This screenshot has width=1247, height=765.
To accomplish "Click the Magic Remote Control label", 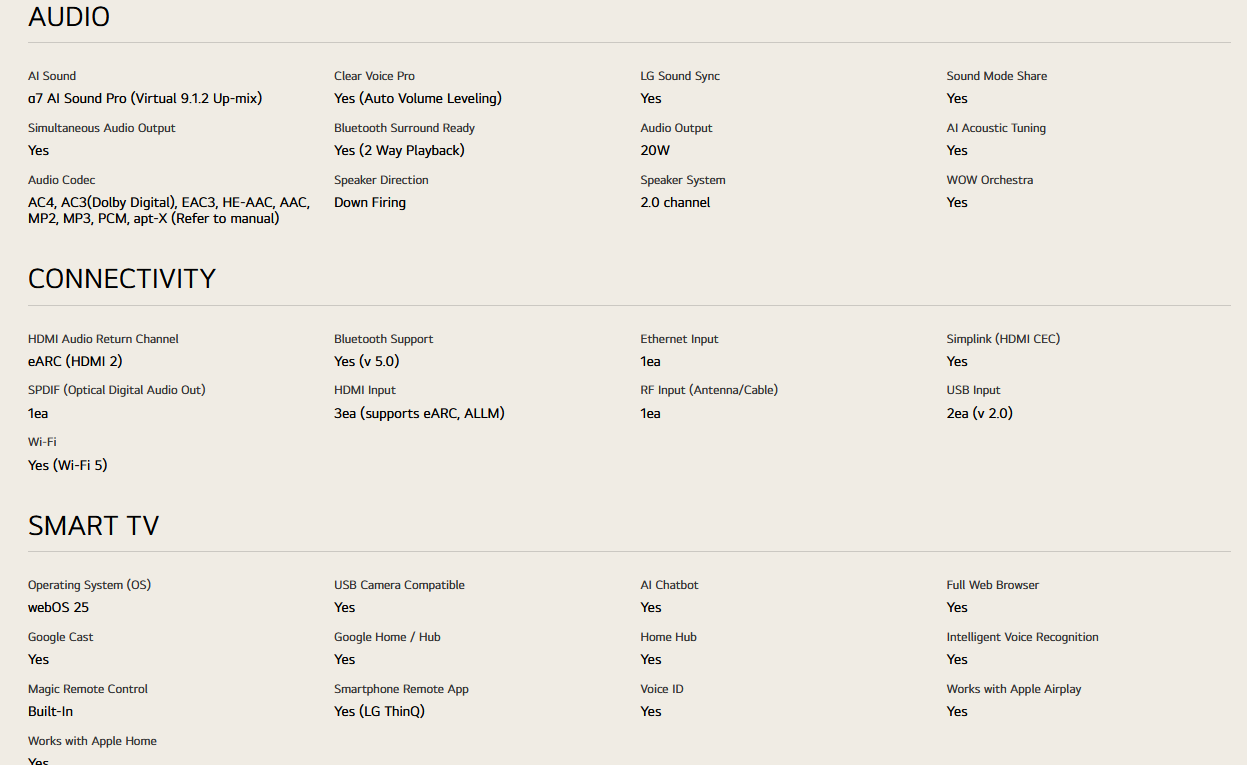I will pyautogui.click(x=88, y=689).
